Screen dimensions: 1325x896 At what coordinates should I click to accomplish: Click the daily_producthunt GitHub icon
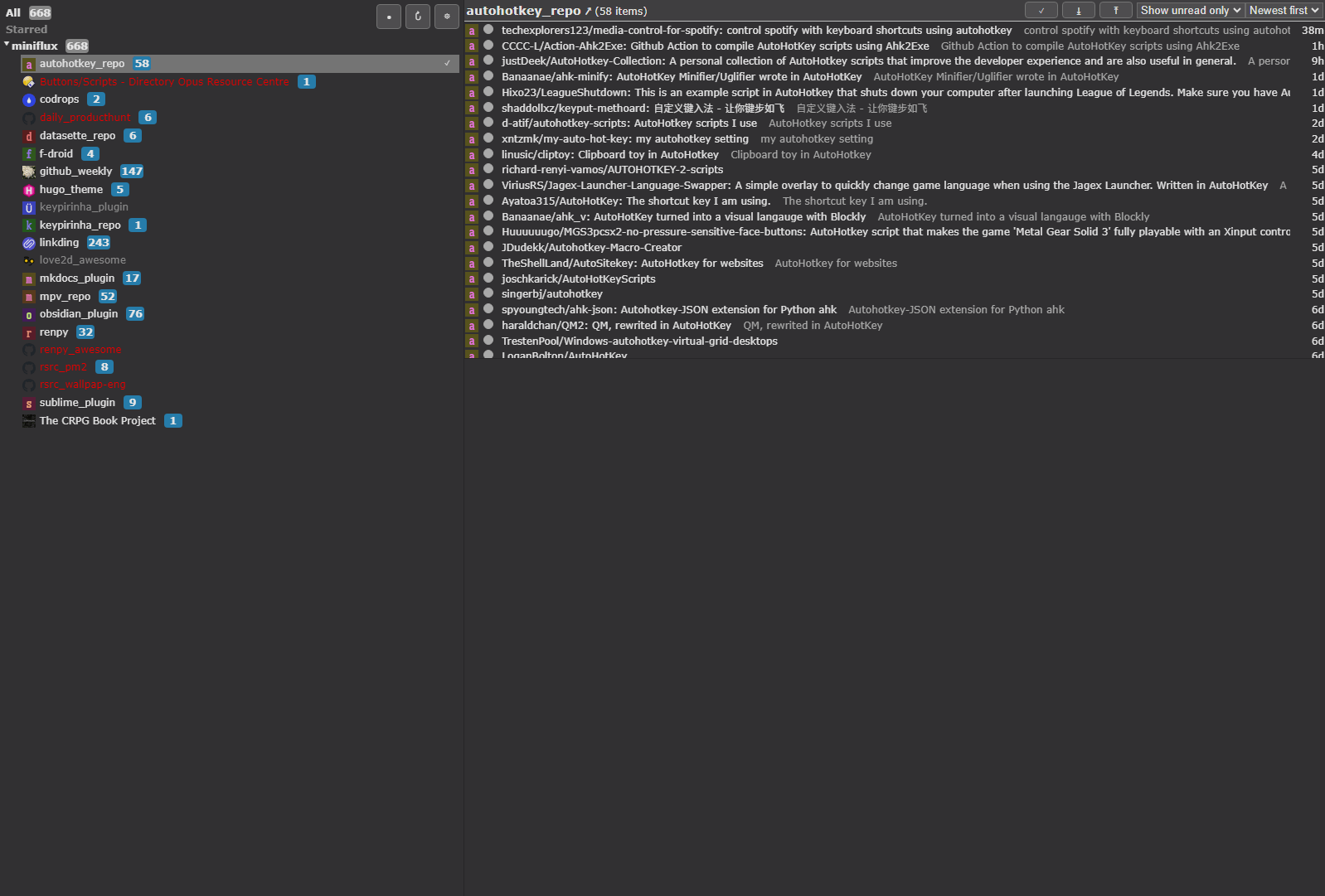pyautogui.click(x=29, y=118)
